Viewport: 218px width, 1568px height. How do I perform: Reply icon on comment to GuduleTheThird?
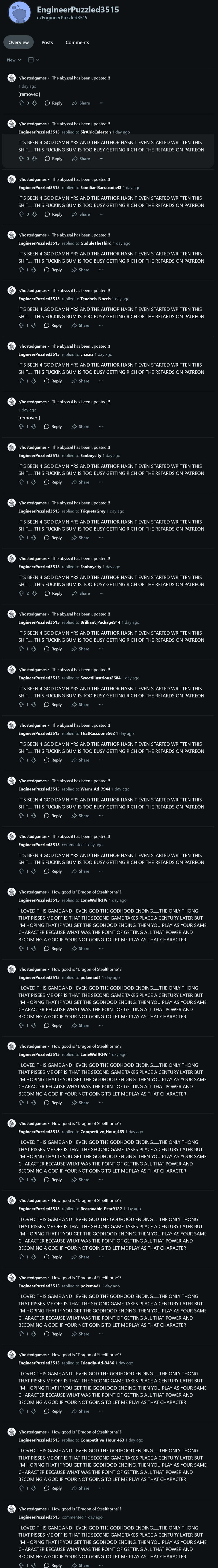click(53, 270)
